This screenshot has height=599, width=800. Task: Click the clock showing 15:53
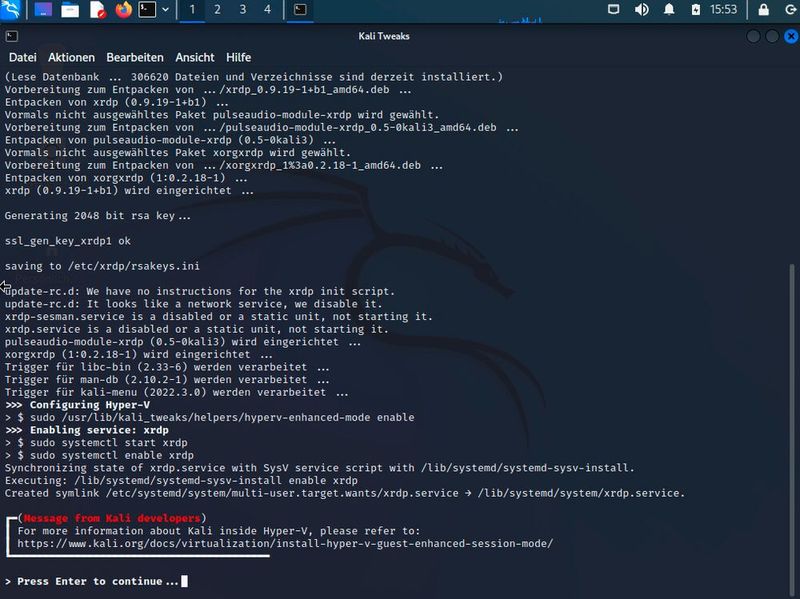[723, 9]
